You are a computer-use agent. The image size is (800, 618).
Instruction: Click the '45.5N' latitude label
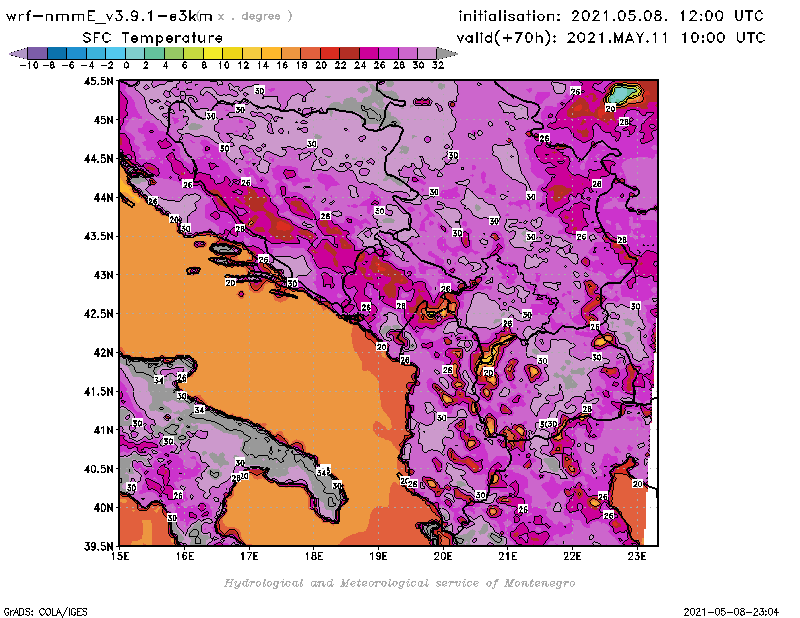[x=98, y=81]
